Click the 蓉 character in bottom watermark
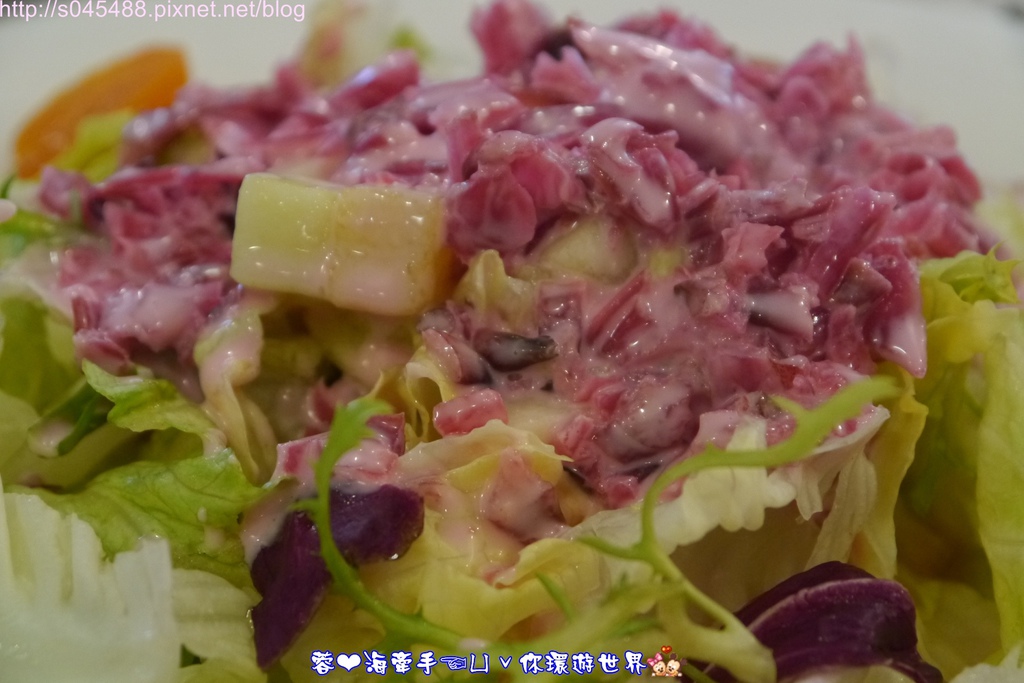The image size is (1024, 683). (323, 663)
